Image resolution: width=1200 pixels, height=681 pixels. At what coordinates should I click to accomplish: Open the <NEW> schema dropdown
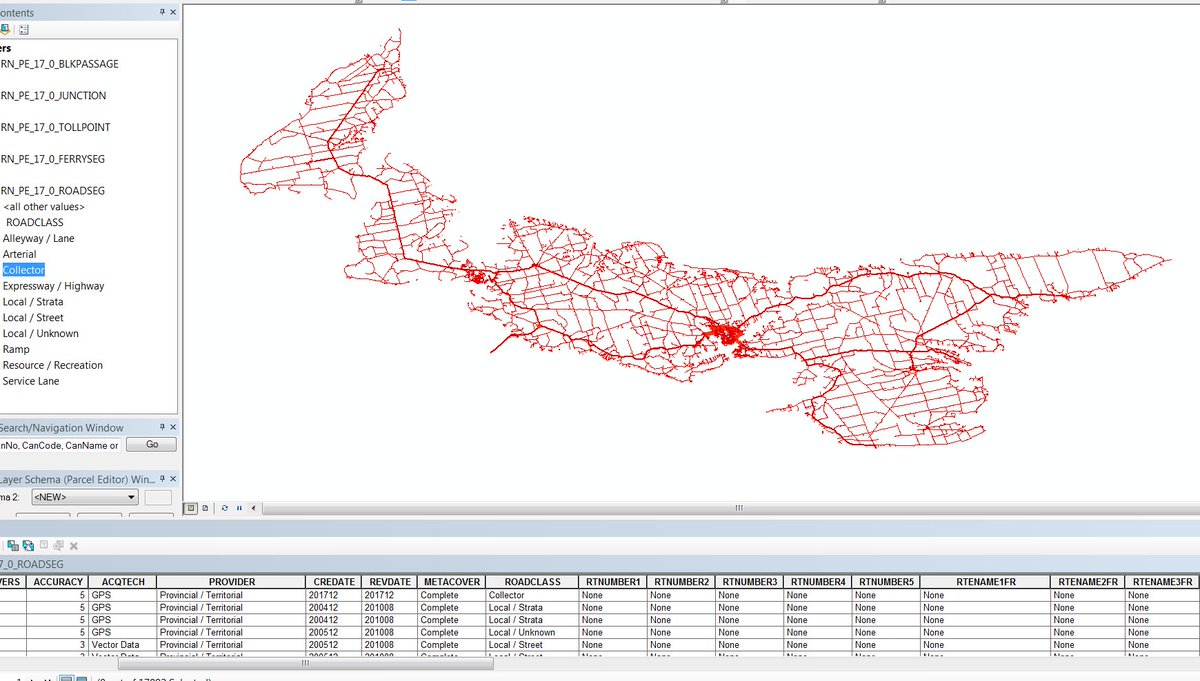84,497
